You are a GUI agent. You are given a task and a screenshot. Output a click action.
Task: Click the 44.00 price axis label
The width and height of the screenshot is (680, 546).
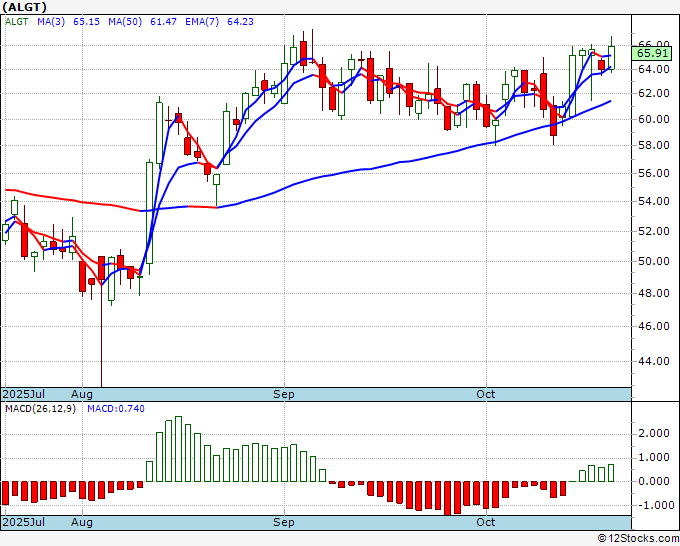click(654, 361)
